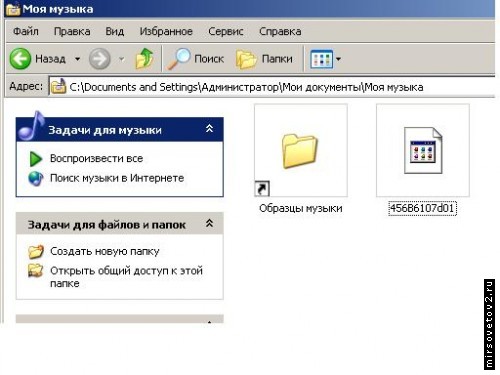500x375 pixels.
Task: Click the new folder icon
Action: pyautogui.click(x=36, y=252)
